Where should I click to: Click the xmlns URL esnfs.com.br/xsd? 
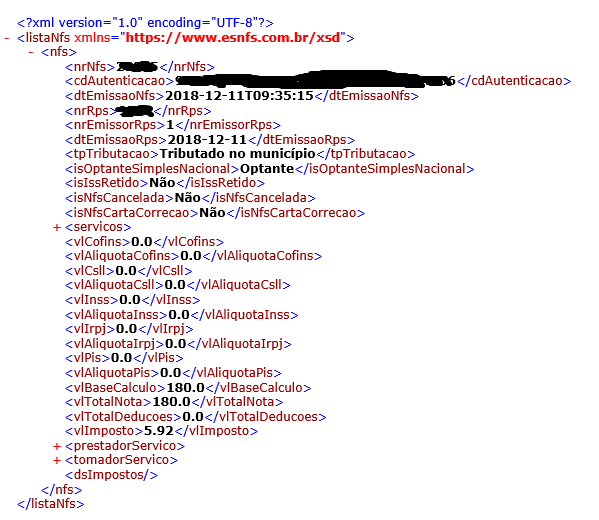(233, 38)
